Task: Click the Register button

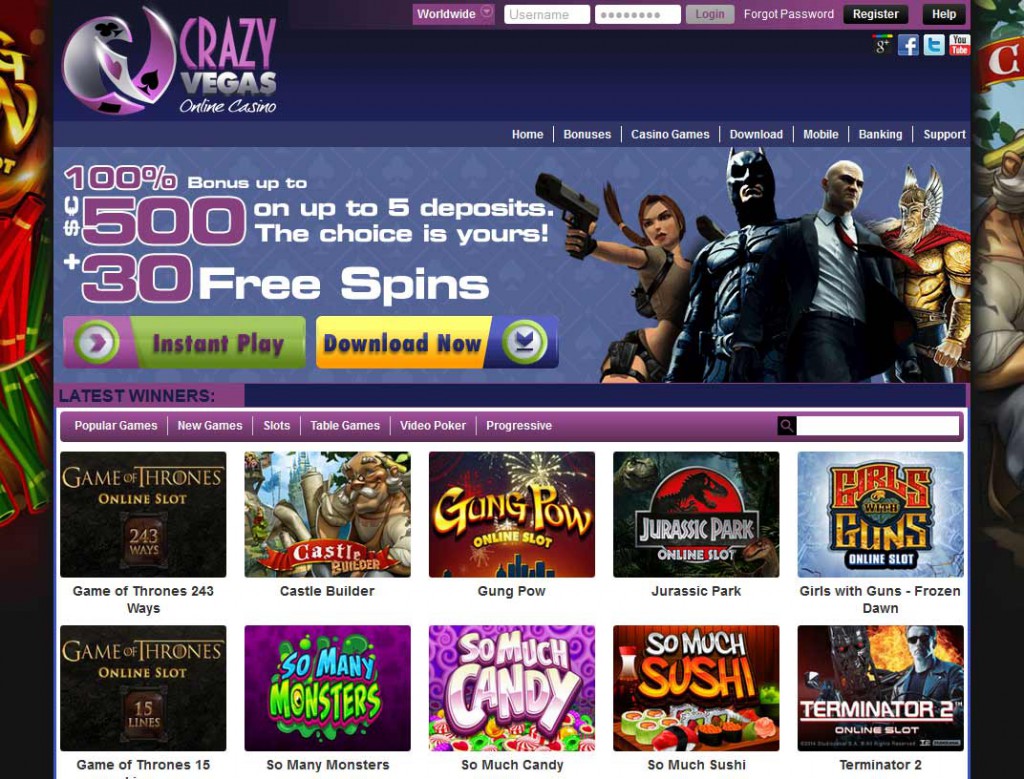Action: 875,14
